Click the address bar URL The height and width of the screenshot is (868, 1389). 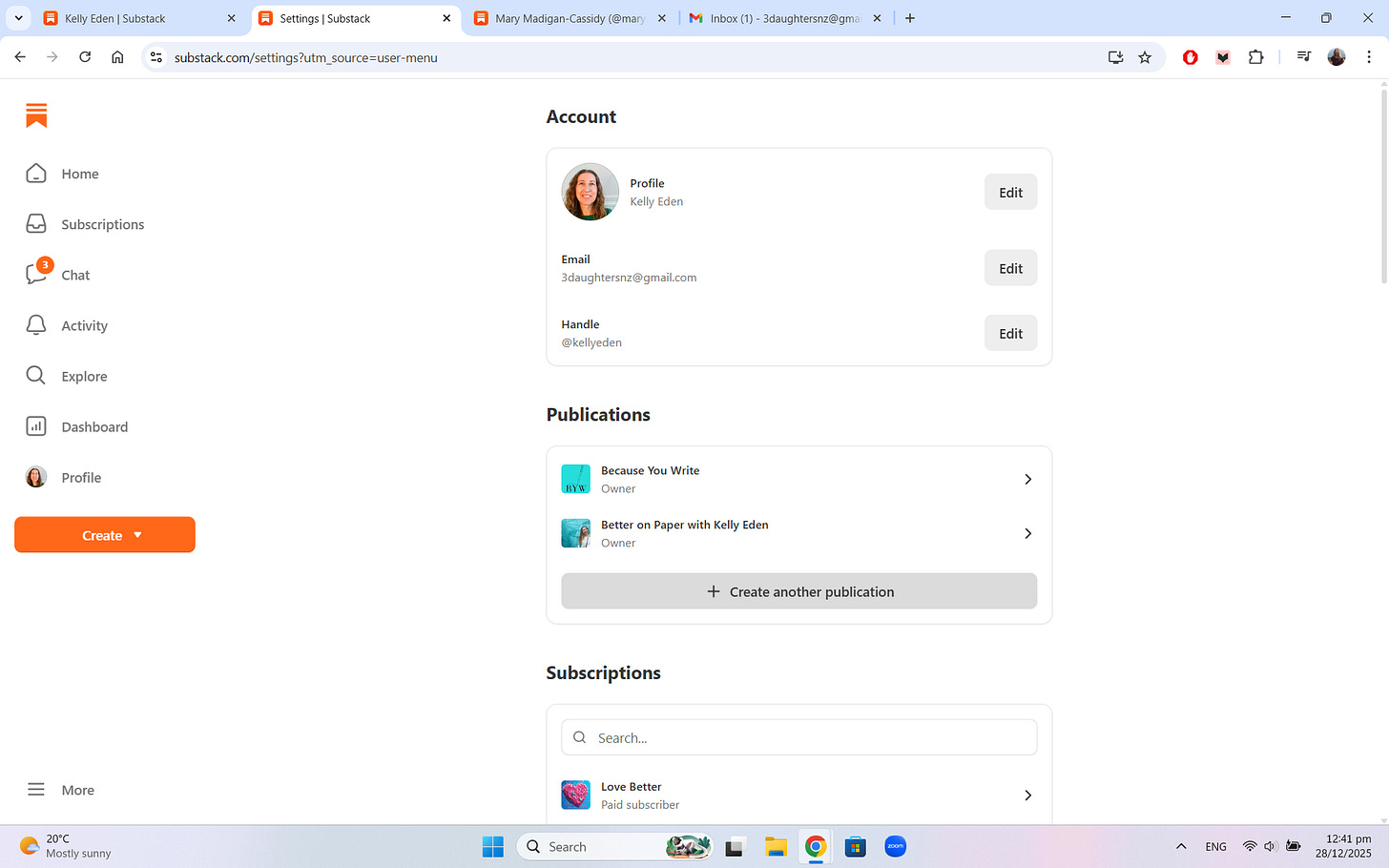coord(305,57)
